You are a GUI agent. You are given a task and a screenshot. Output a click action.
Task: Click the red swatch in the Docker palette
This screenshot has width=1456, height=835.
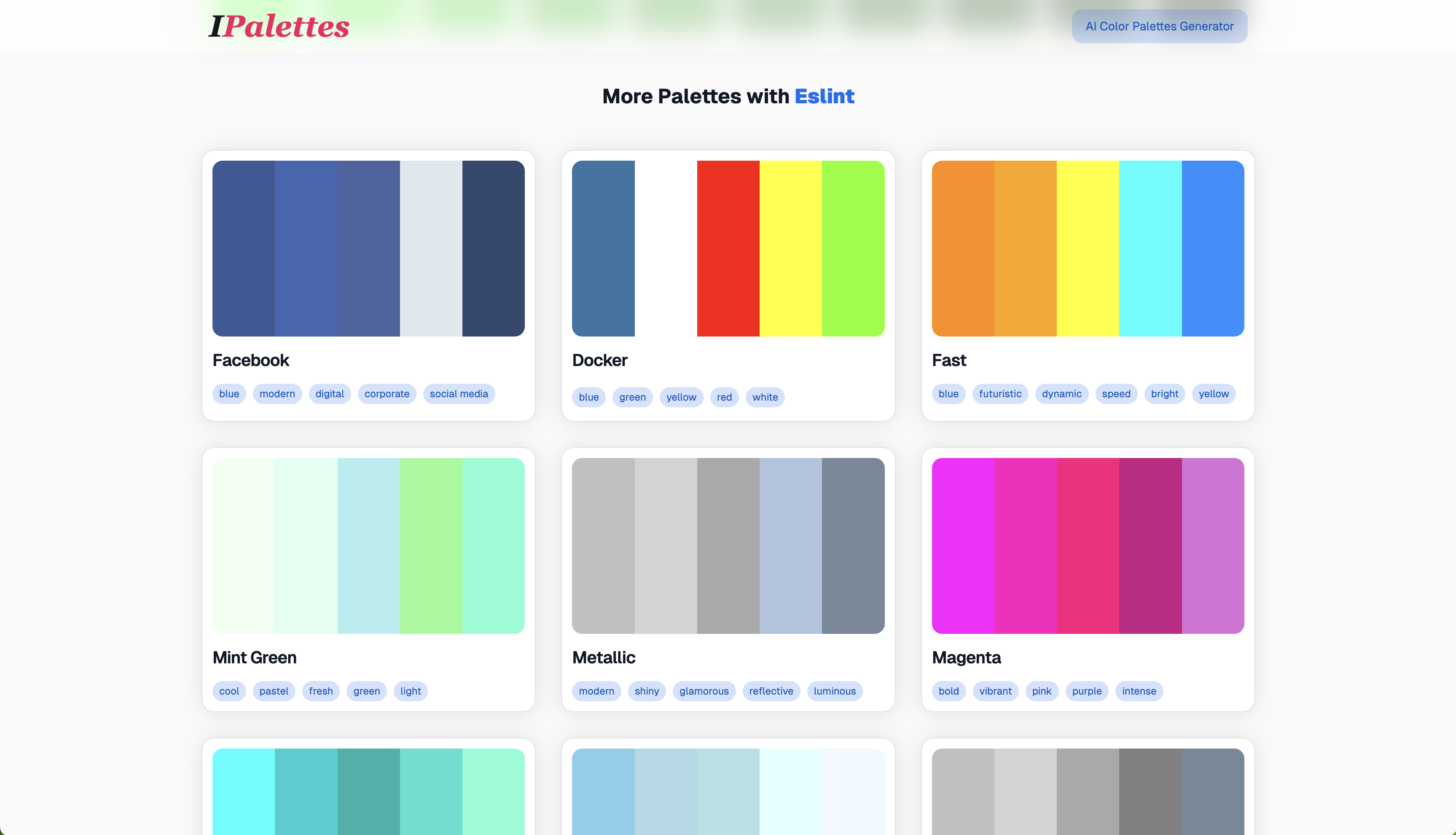[x=728, y=248]
